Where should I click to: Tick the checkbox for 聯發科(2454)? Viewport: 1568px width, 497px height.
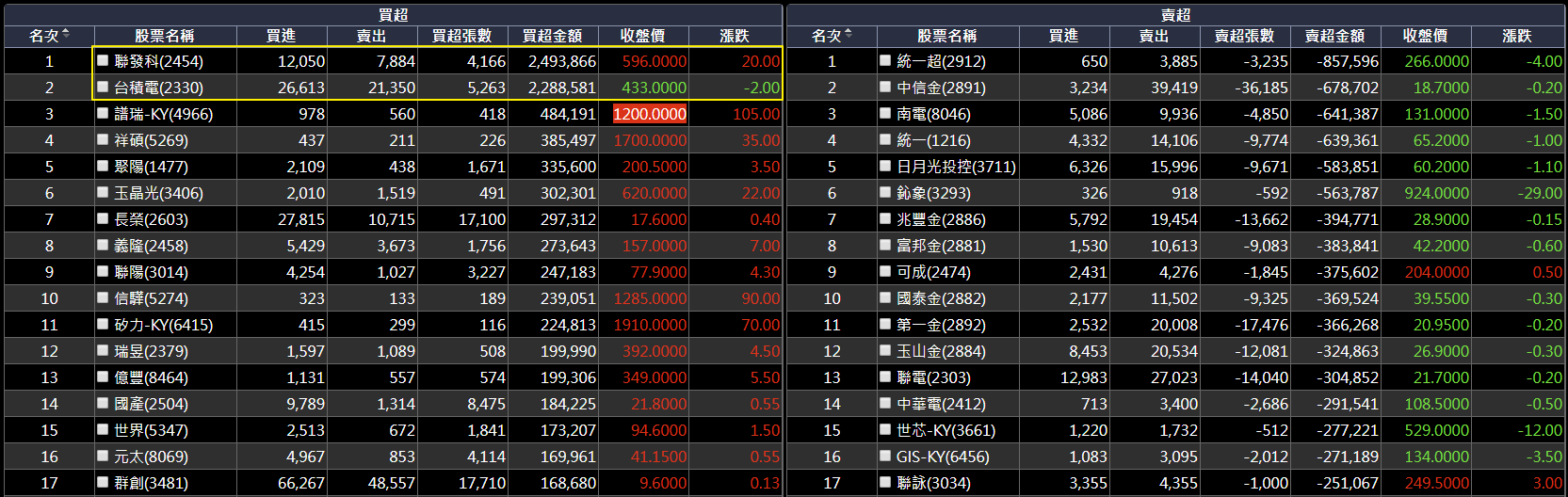tap(103, 60)
